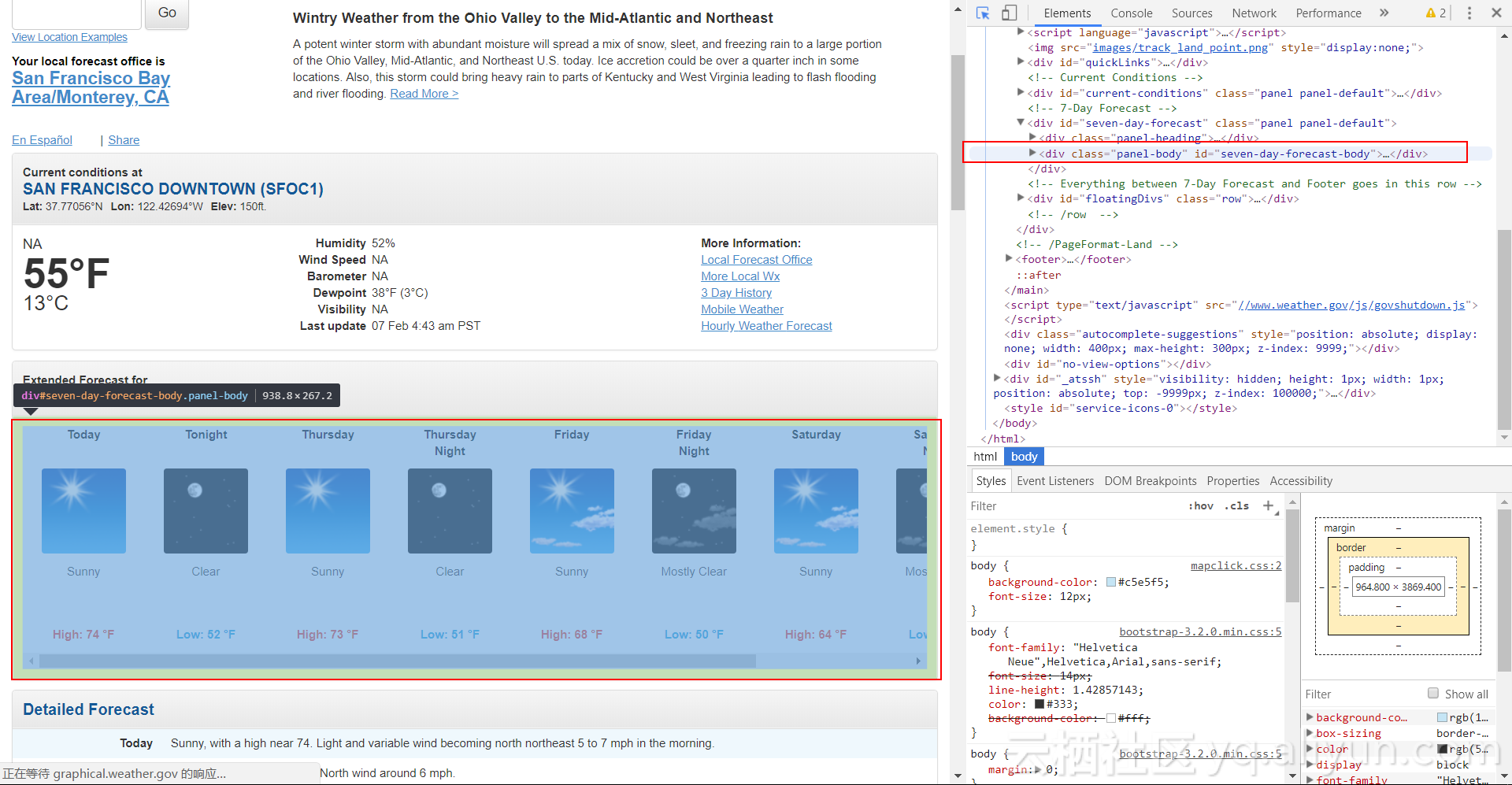Switch to the Sources tab

point(1191,13)
